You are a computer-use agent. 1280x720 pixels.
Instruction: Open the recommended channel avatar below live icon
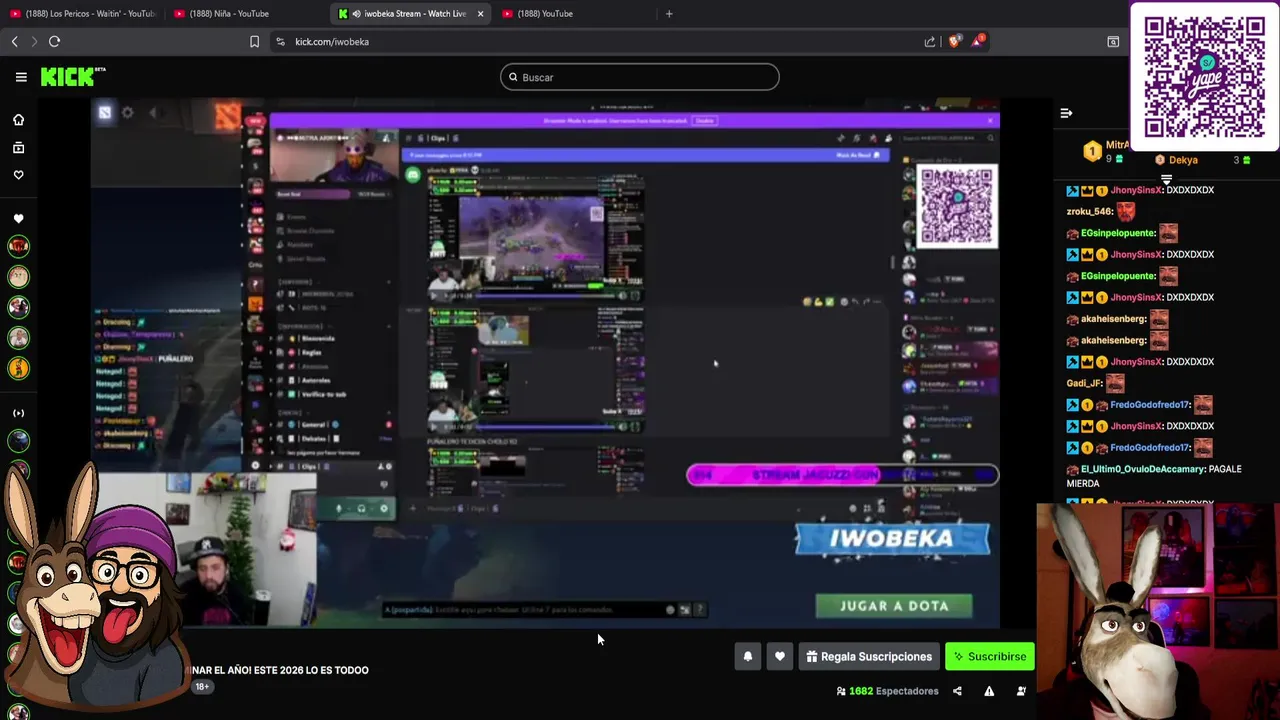(x=18, y=440)
